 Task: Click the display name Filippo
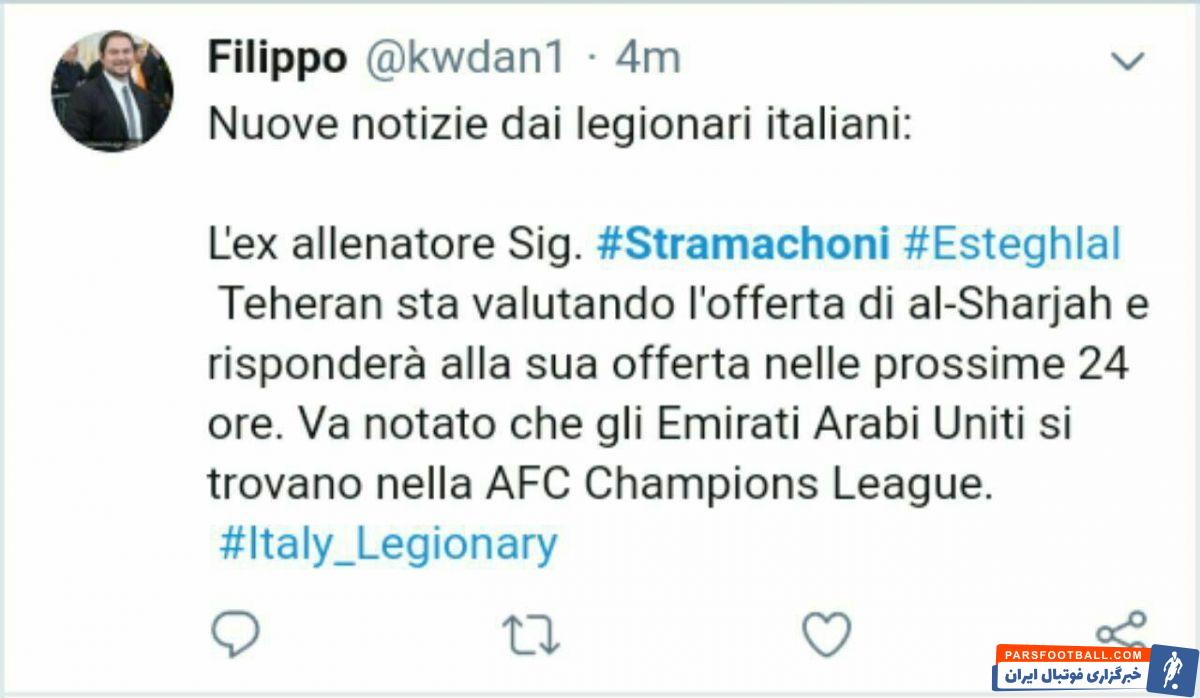tap(277, 59)
